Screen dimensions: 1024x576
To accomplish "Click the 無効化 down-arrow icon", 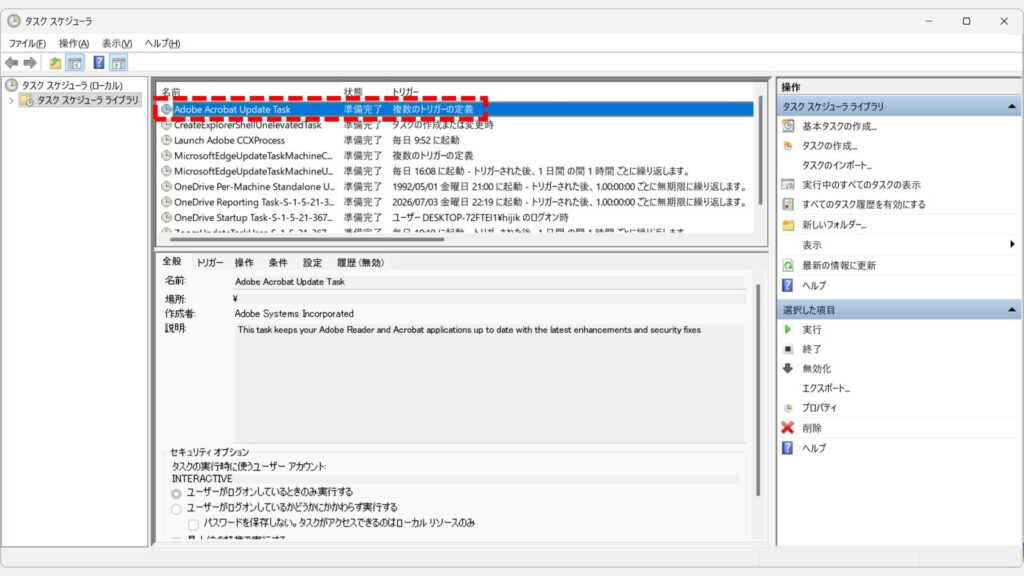I will pos(788,368).
